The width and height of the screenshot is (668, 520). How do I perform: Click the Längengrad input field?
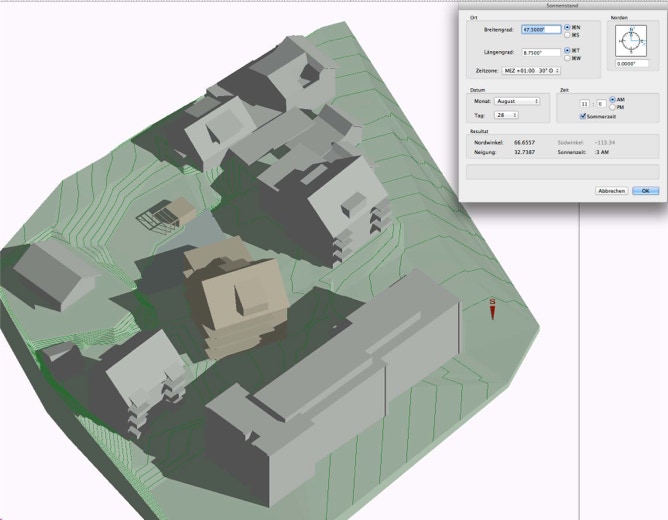[x=541, y=53]
